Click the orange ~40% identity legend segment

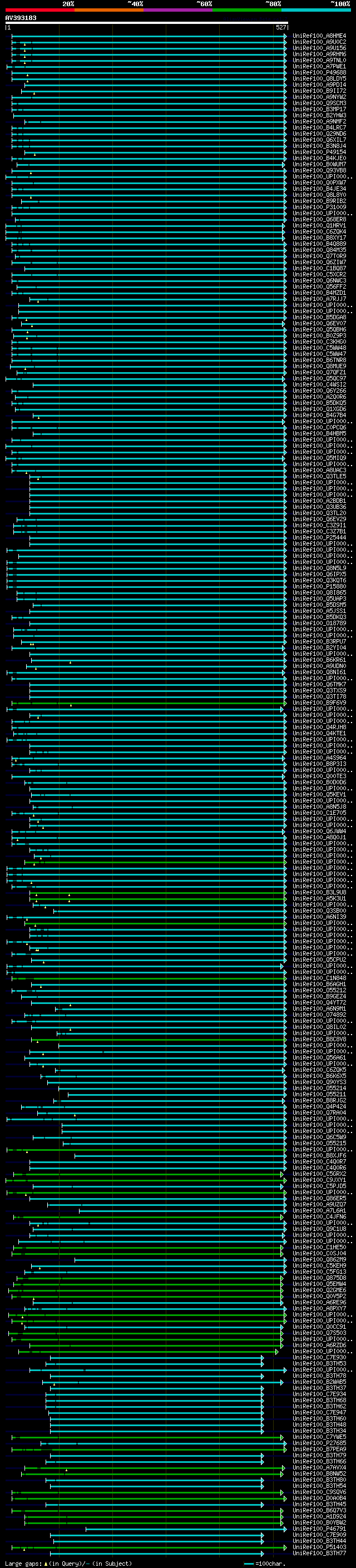[x=109, y=10]
